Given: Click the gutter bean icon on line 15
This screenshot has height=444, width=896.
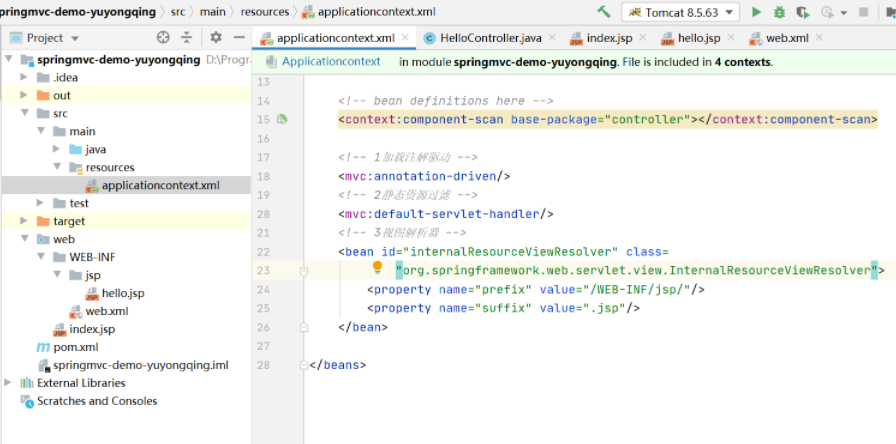Looking at the screenshot, I should (283, 119).
